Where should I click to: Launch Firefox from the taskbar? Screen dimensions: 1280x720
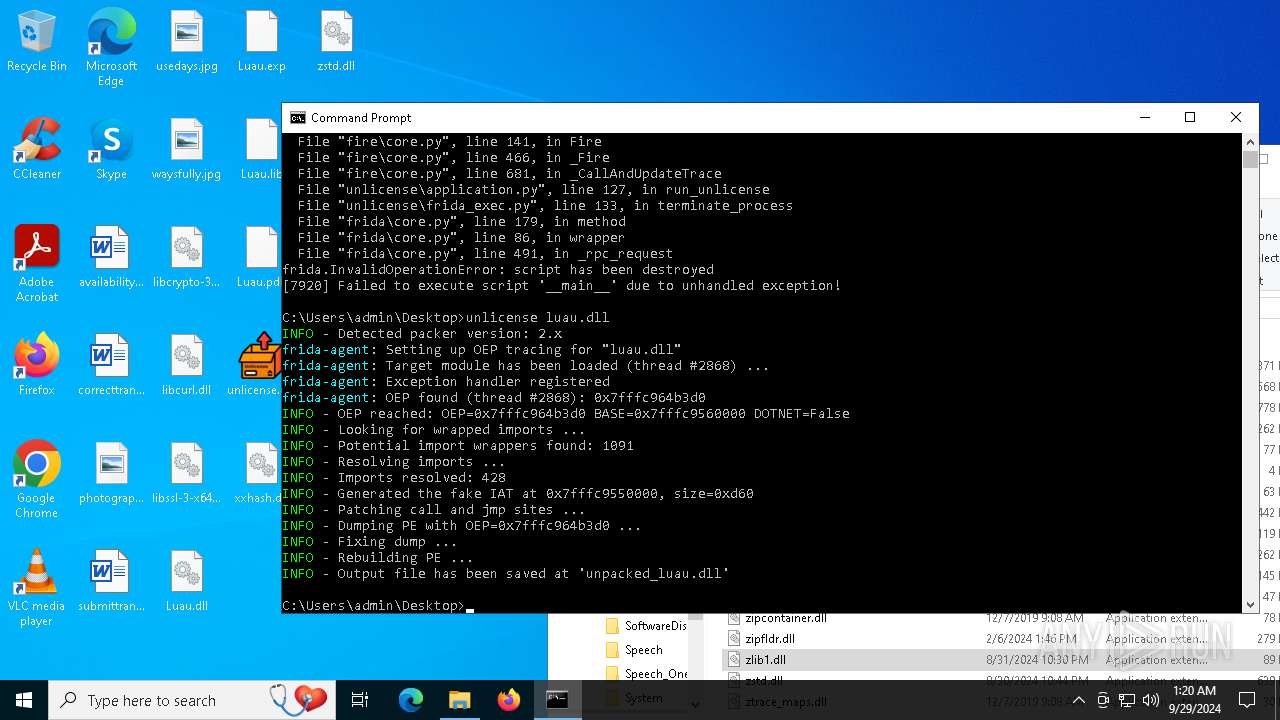click(509, 700)
